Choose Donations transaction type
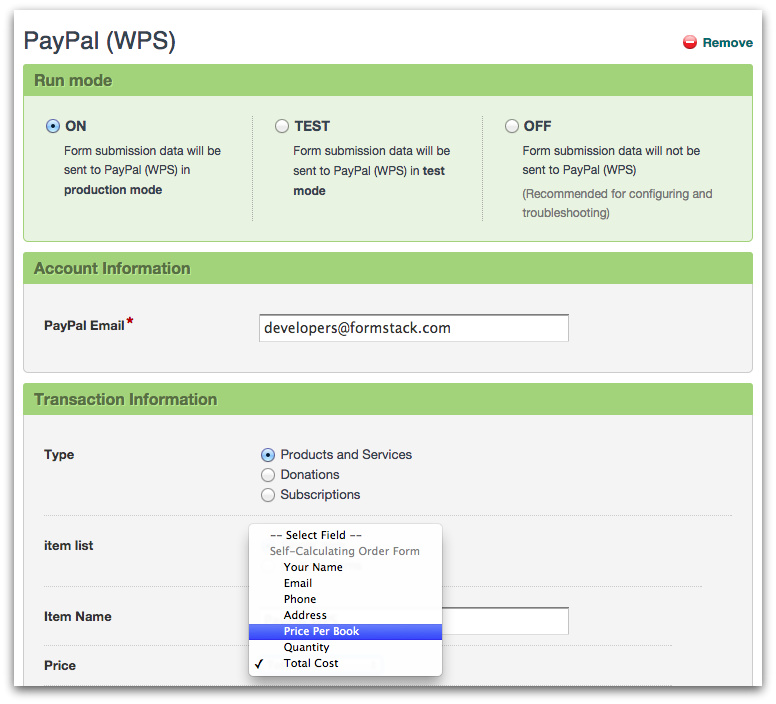 click(x=268, y=475)
